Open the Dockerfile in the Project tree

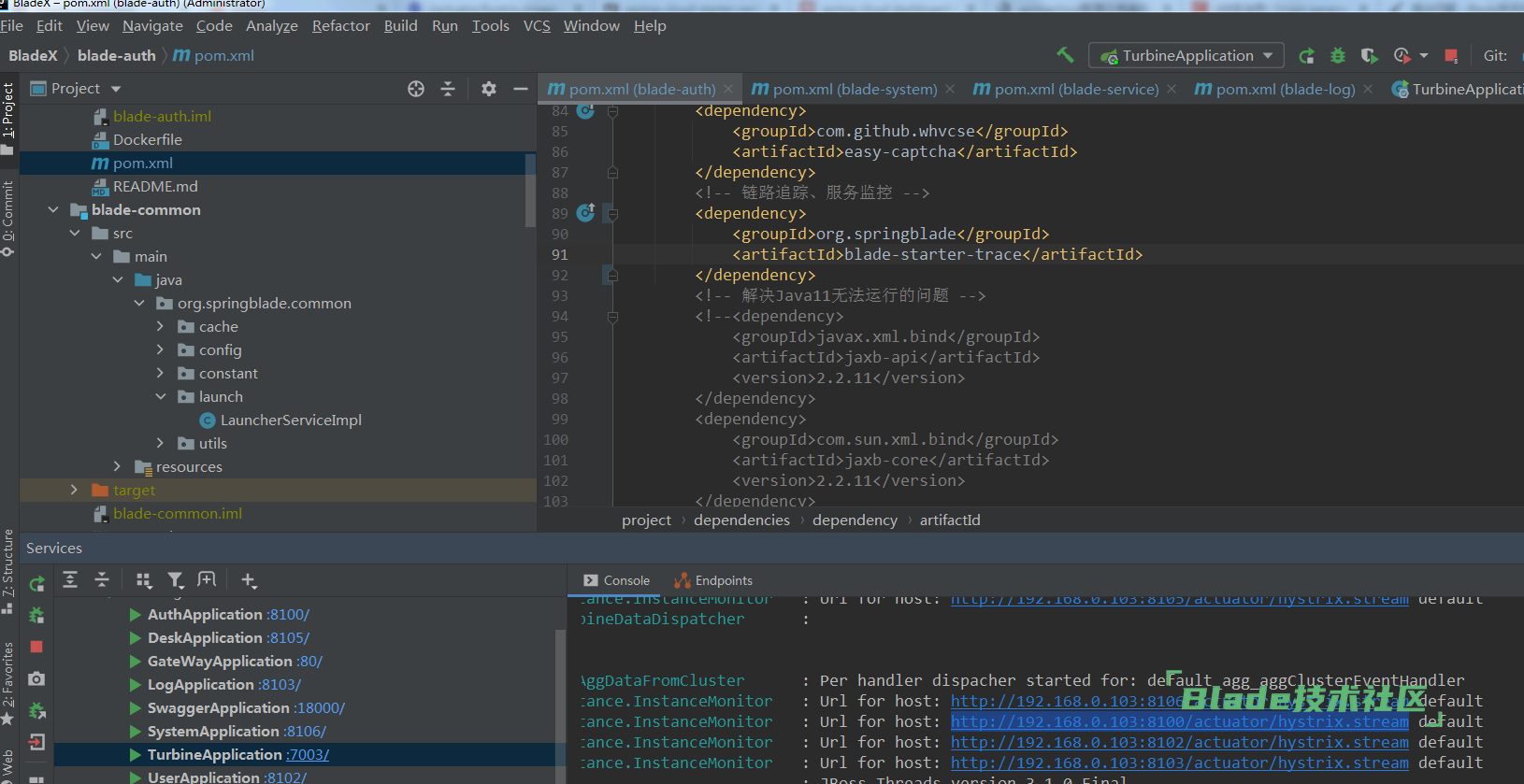pyautogui.click(x=148, y=140)
